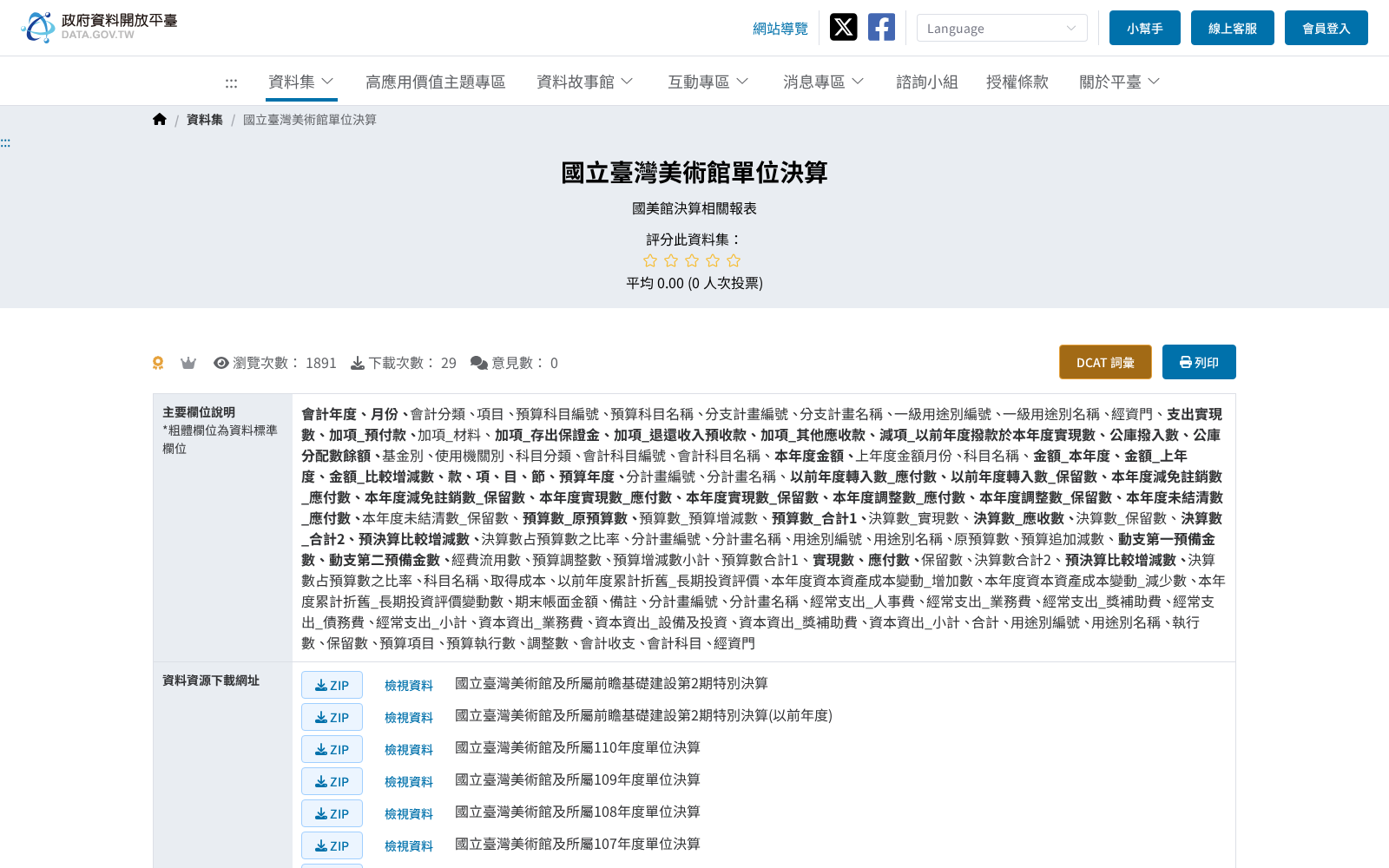The image size is (1389, 868).
Task: Rate dataset with second star
Action: pos(671,260)
